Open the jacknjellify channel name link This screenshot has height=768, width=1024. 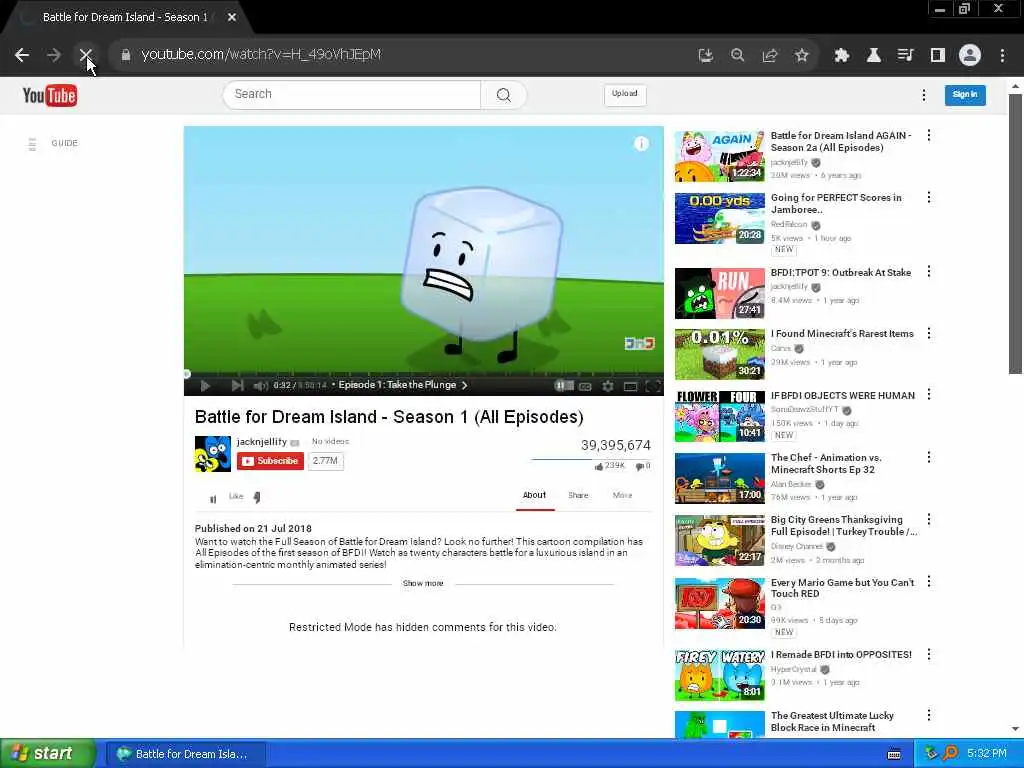[262, 442]
